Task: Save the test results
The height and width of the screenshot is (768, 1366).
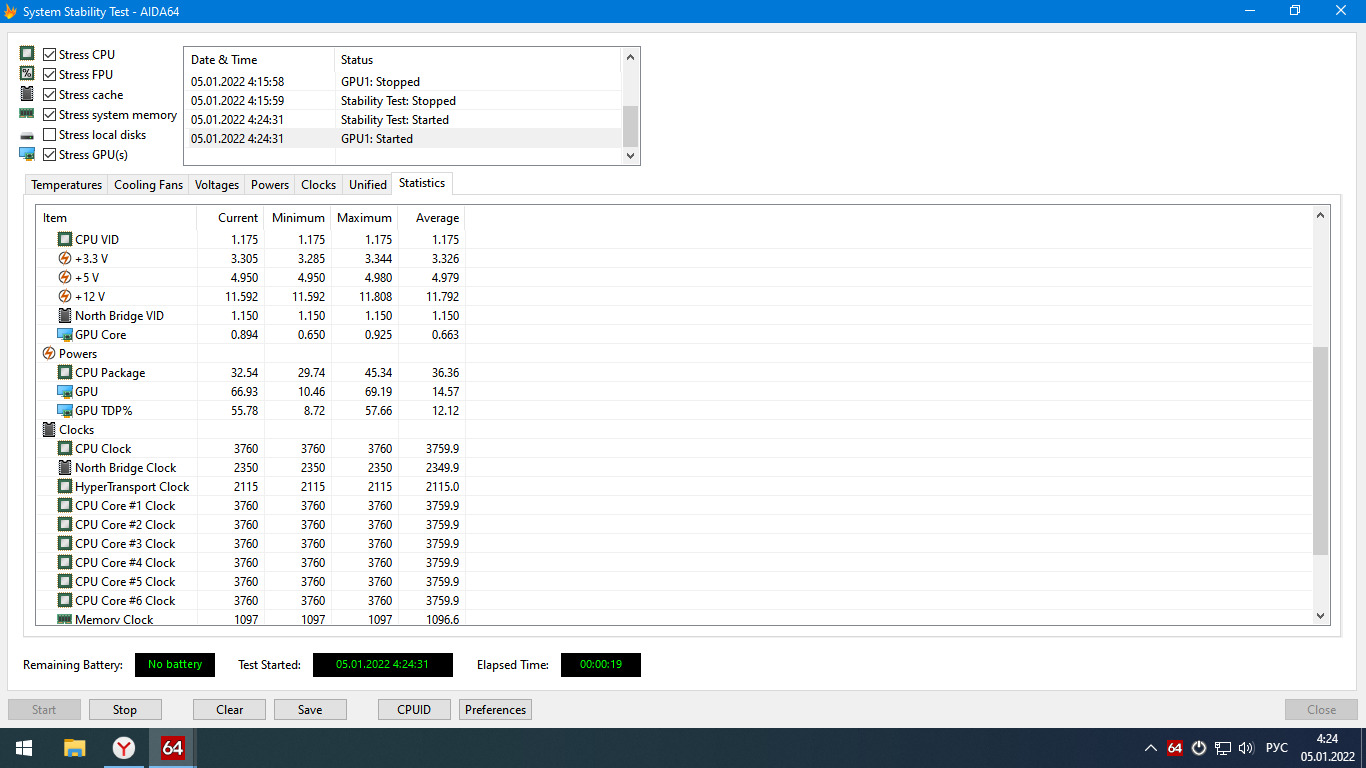Action: (310, 710)
